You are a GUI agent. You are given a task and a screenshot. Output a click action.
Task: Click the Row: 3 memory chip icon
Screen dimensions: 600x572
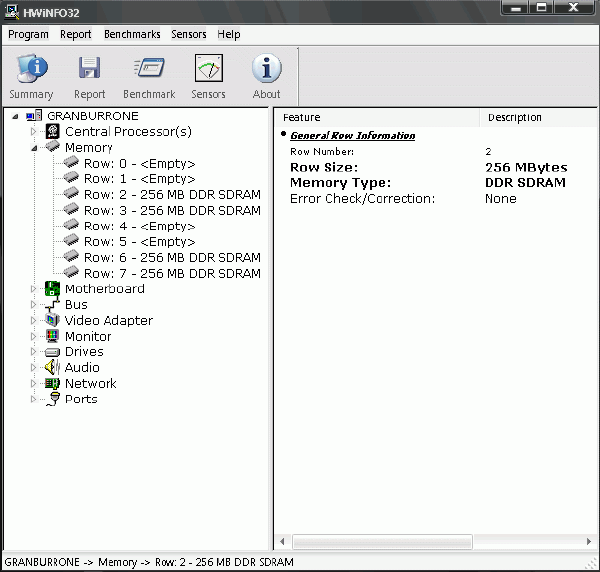pos(71,209)
